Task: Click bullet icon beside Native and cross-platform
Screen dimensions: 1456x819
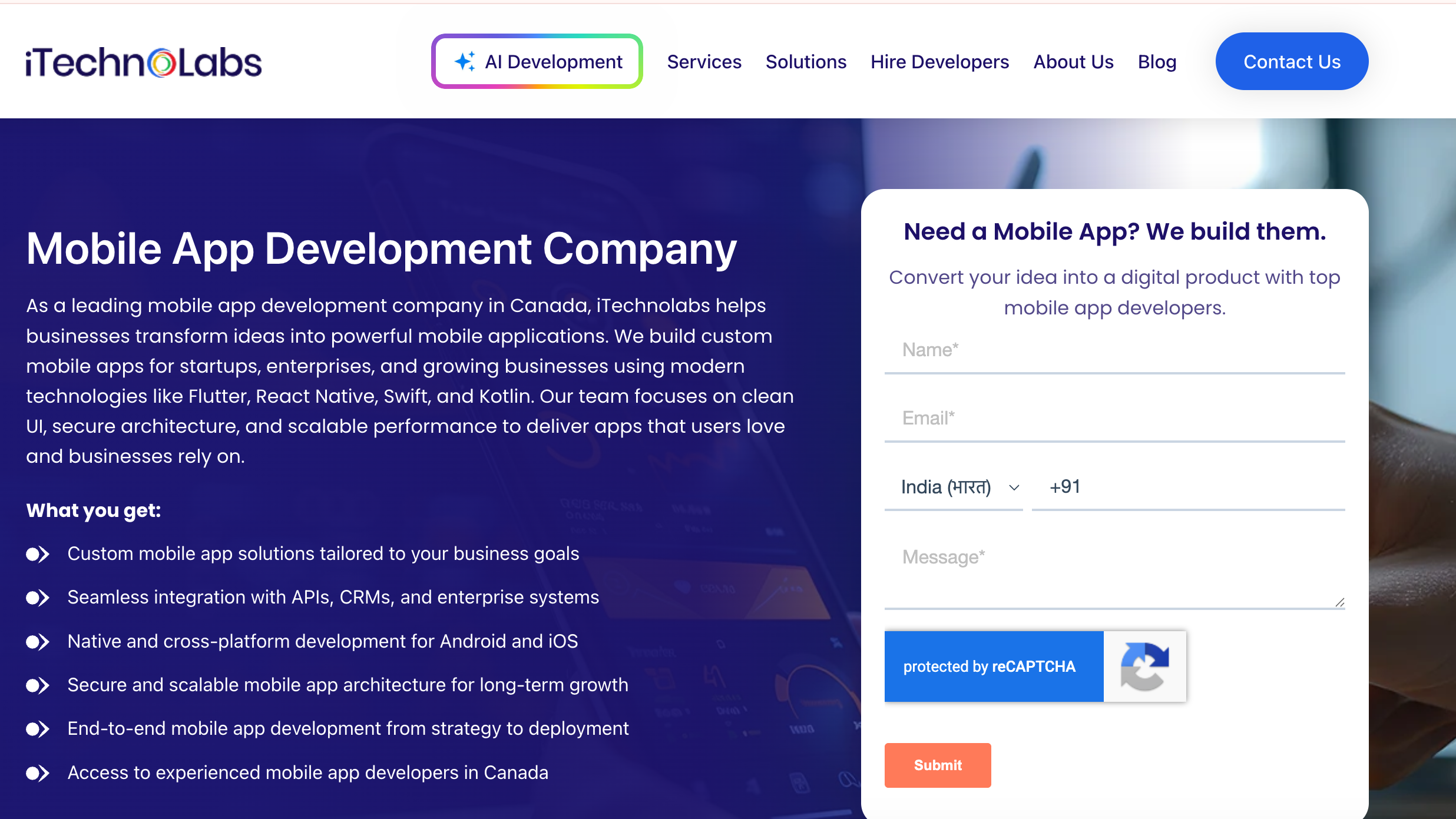Action: 38,641
